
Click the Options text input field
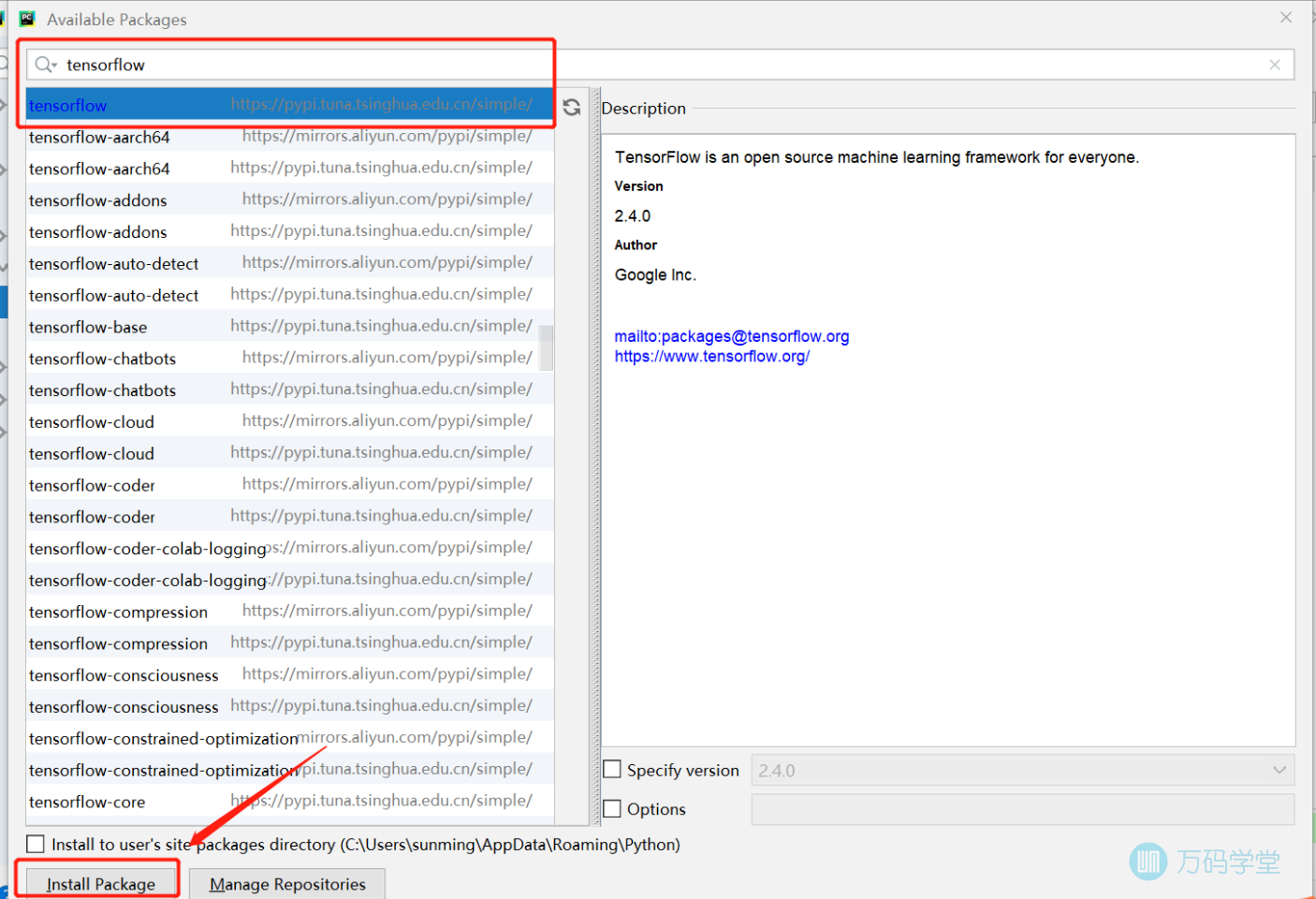pos(1023,809)
